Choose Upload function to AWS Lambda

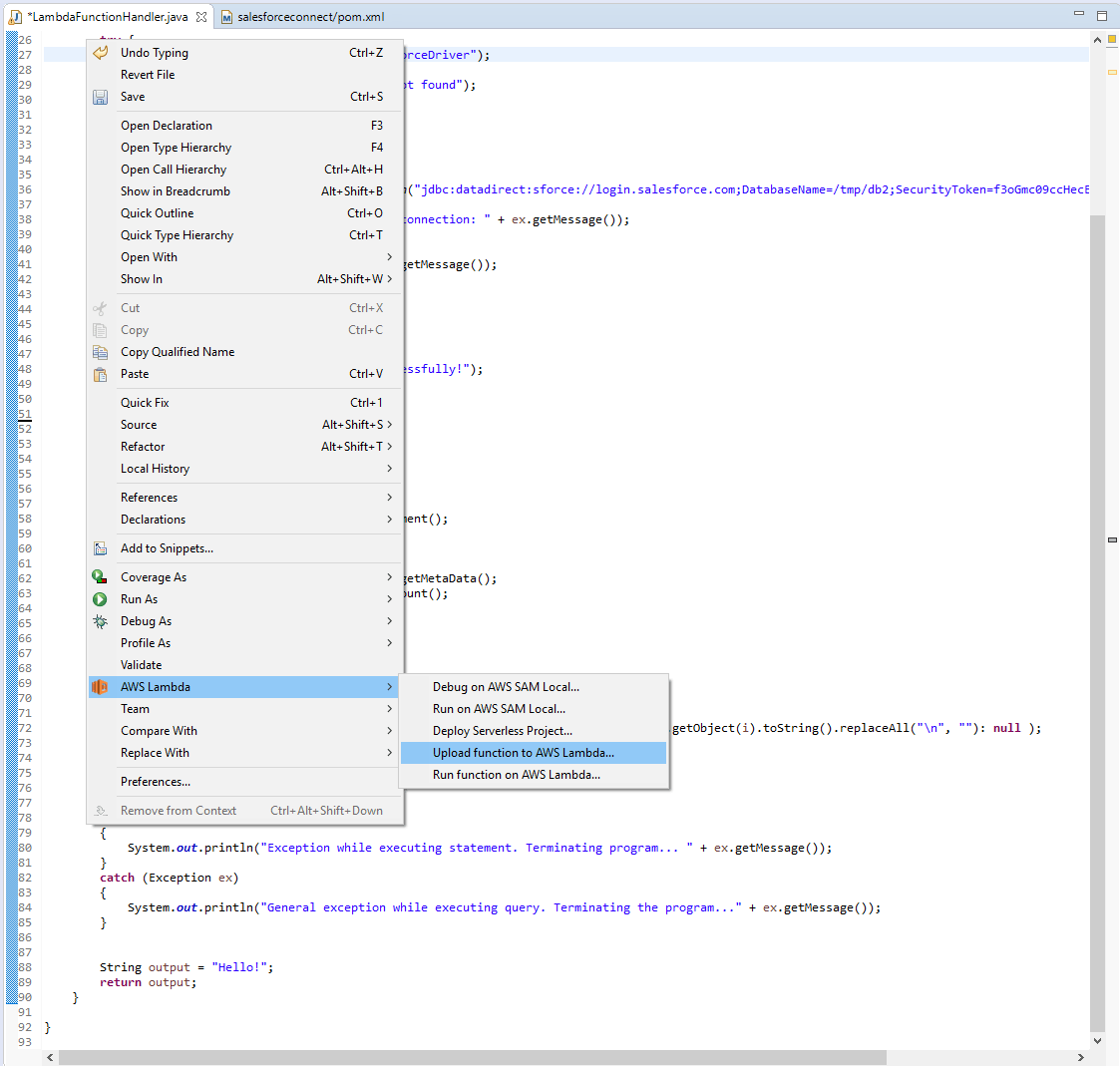pos(533,753)
